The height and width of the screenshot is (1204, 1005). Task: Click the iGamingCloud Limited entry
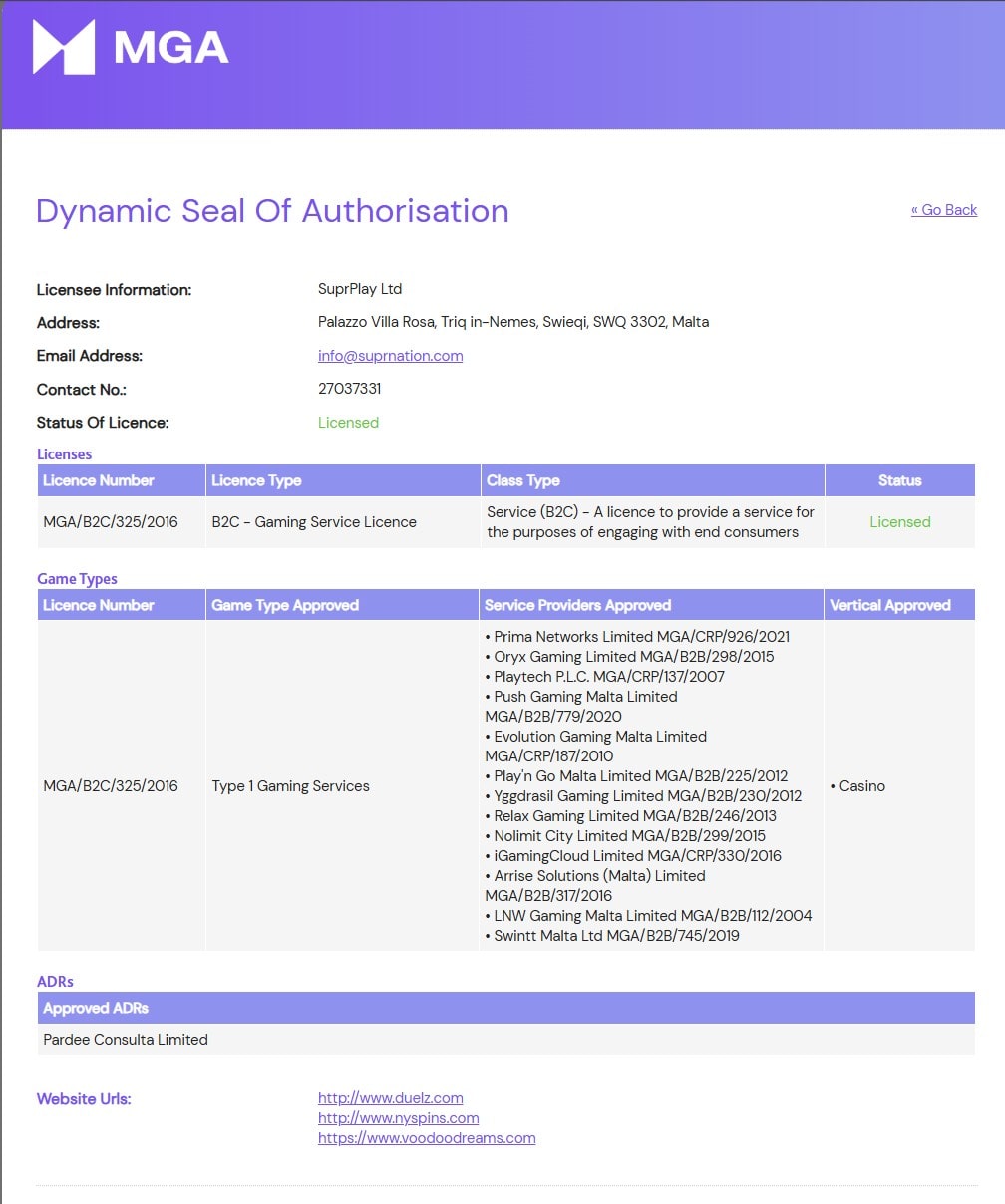(x=633, y=855)
